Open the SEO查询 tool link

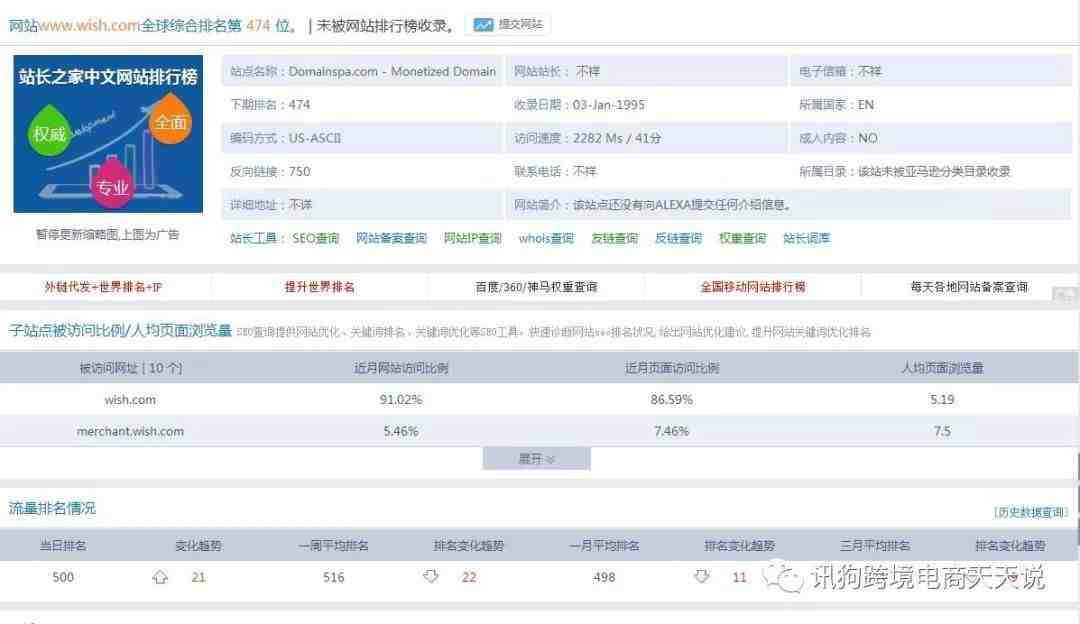pyautogui.click(x=315, y=238)
